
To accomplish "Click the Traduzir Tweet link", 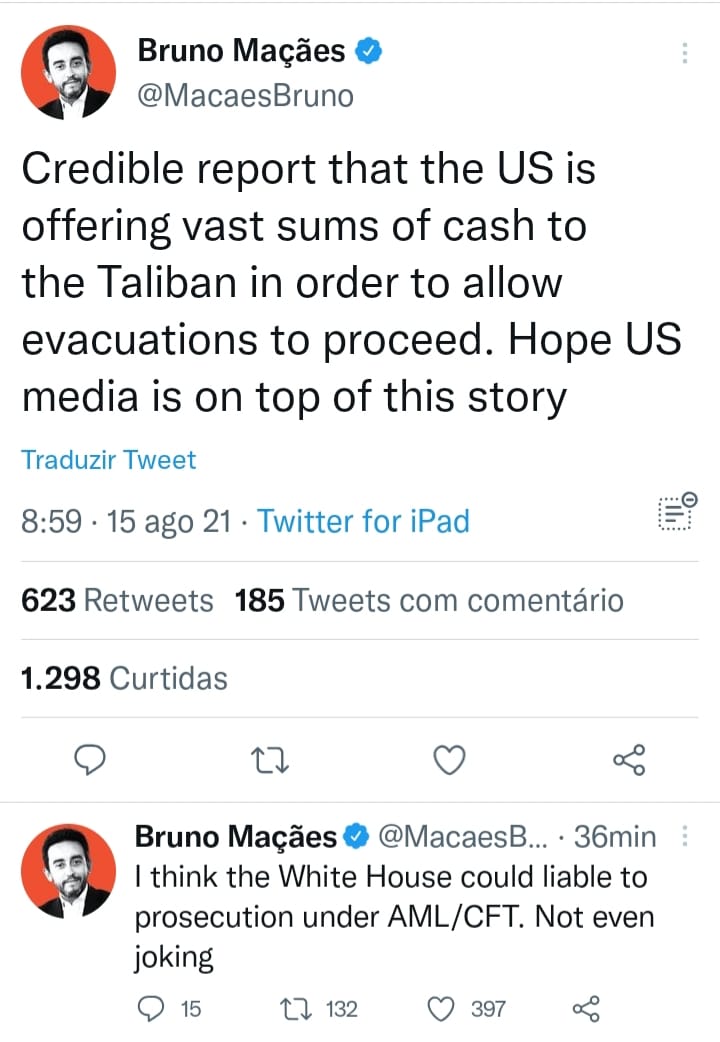I will pyautogui.click(x=108, y=460).
